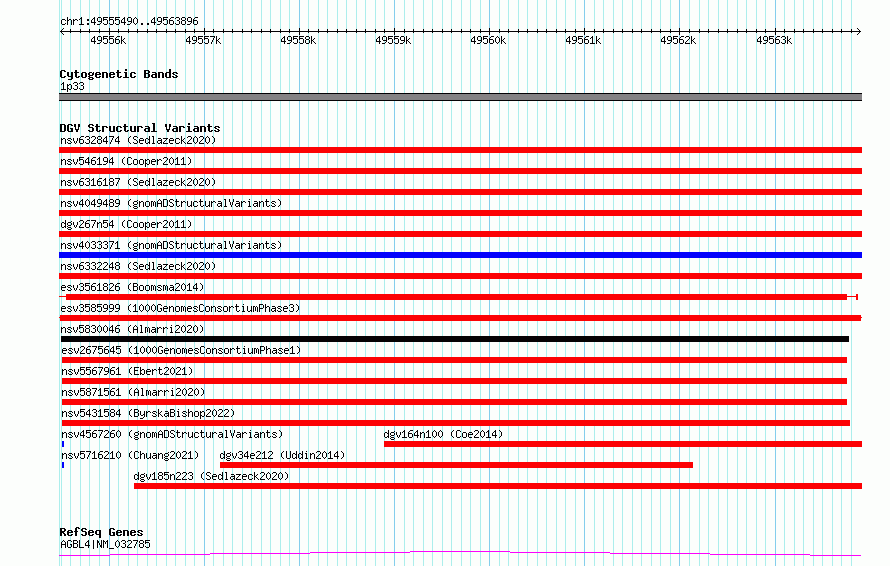
Task: Open esv2675645 (1000GenomesConsortiumPhase1) label
Action: point(181,350)
